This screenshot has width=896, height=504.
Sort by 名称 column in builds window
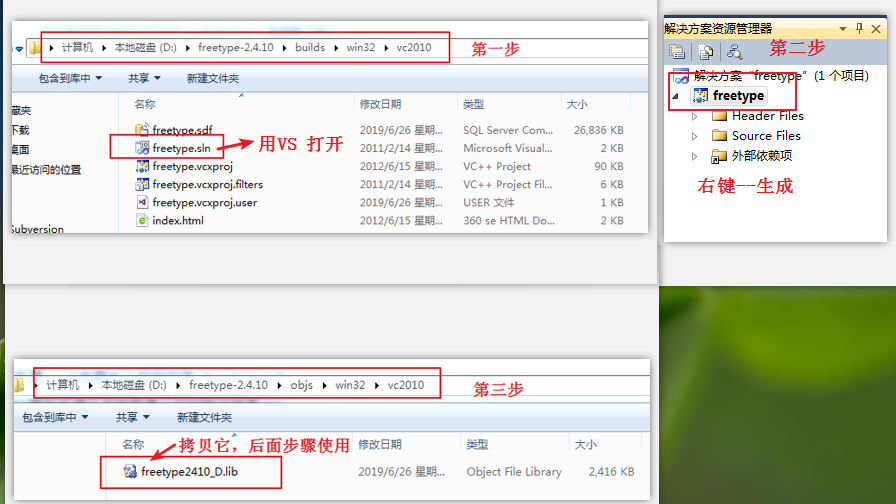click(x=145, y=104)
